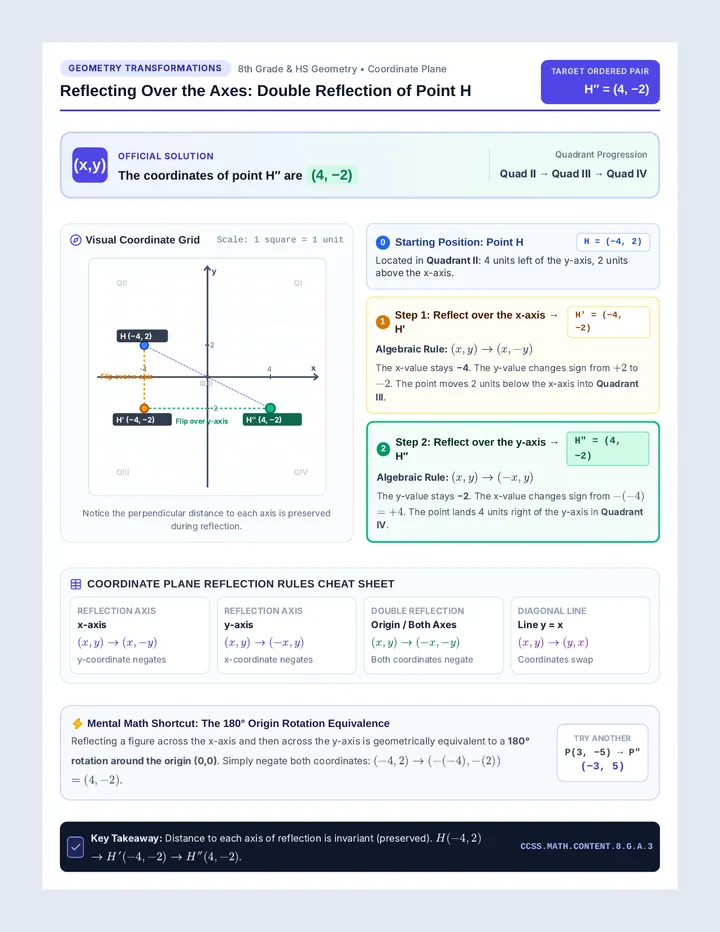This screenshot has height=932, width=720.
Task: Click the QI quadrant label
Action: pyautogui.click(x=298, y=283)
